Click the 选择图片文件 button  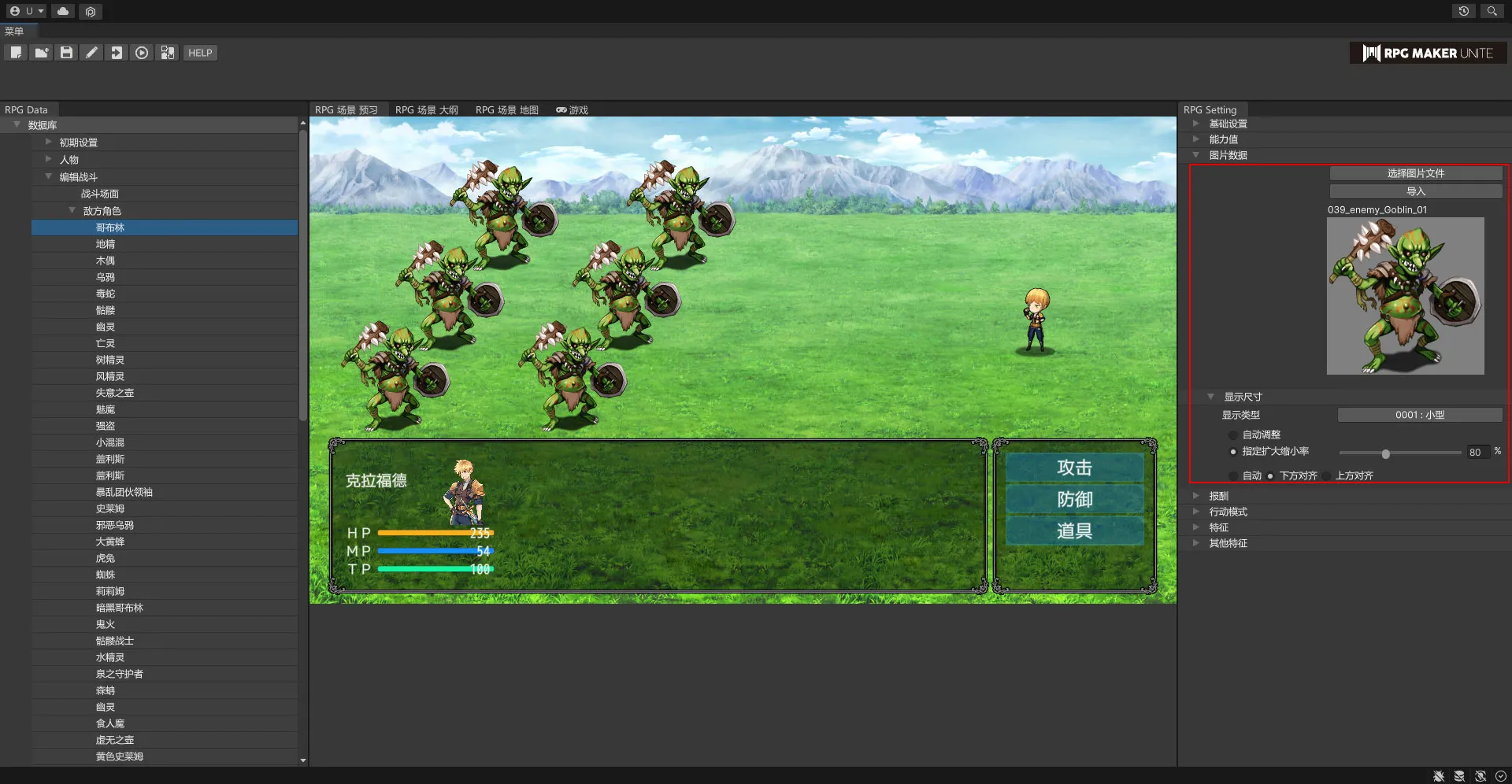click(1415, 173)
